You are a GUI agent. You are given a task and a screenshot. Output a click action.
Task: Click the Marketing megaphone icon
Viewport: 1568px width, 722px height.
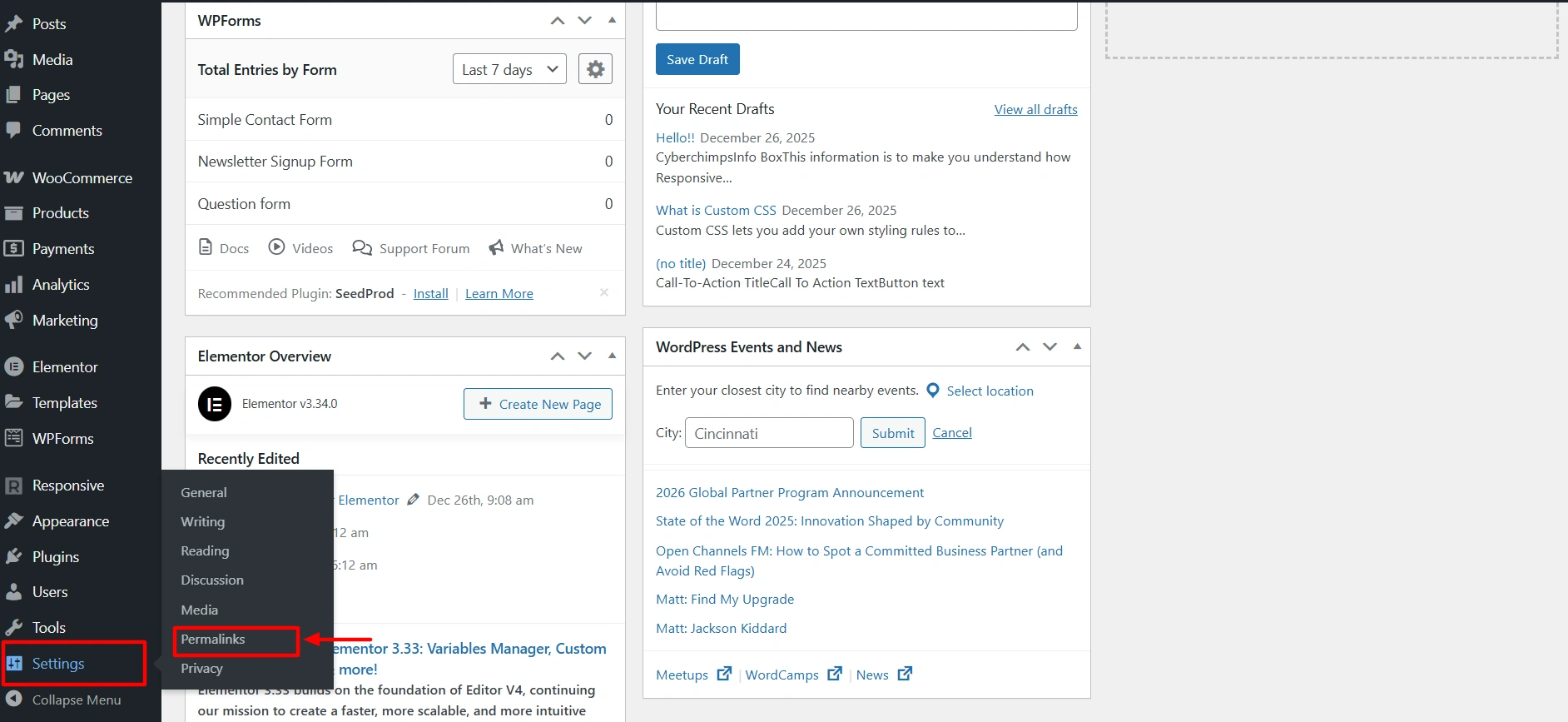pyautogui.click(x=13, y=320)
